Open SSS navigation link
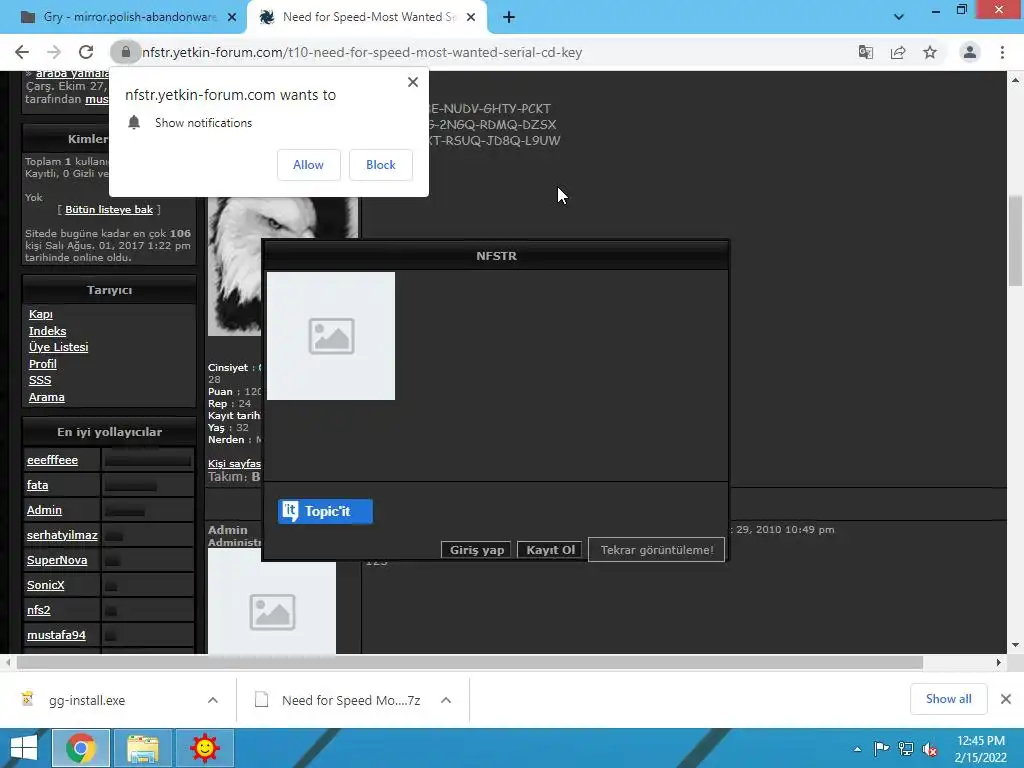 pyautogui.click(x=40, y=380)
